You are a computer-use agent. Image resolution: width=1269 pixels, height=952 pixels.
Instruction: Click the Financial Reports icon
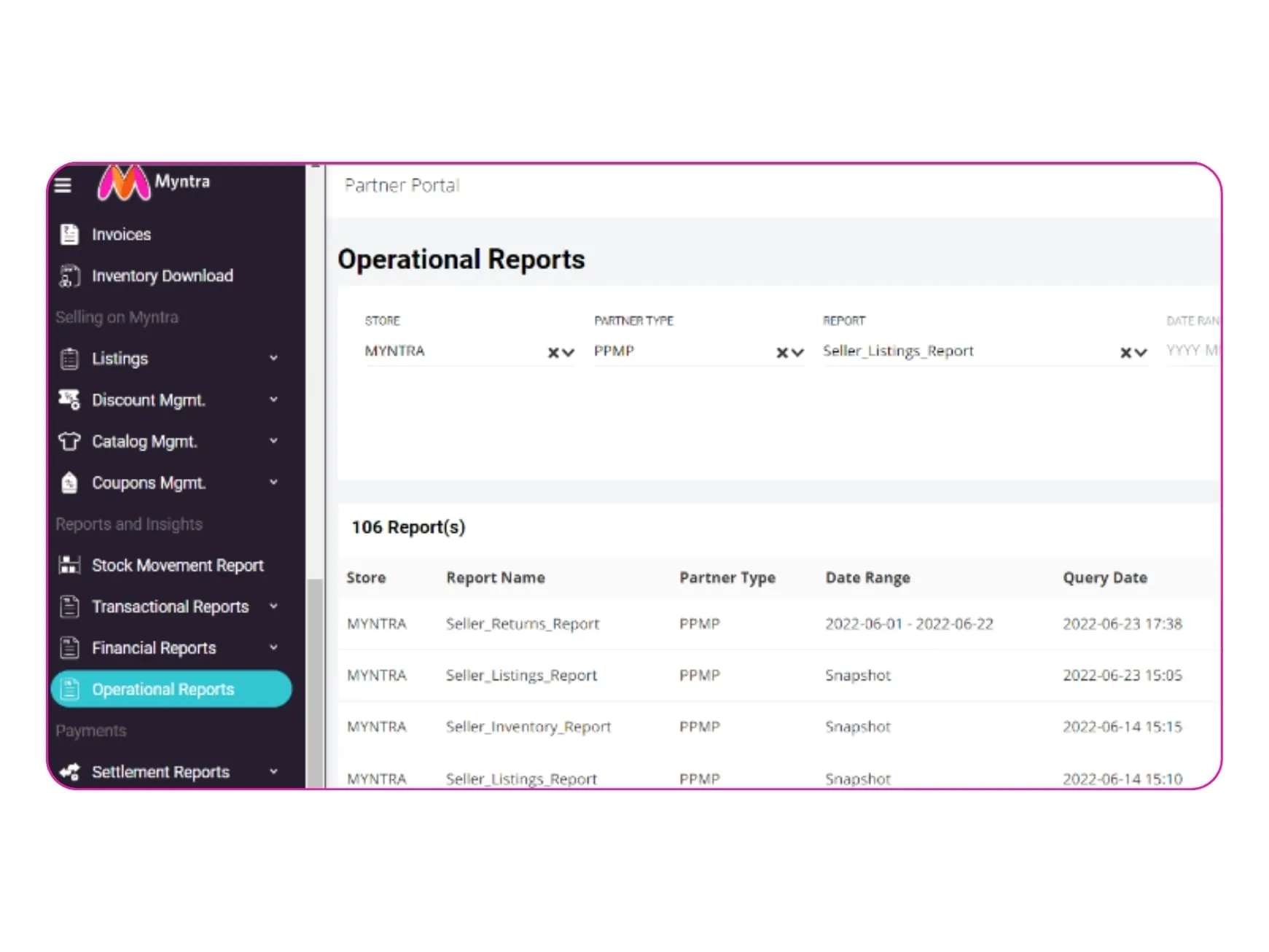(x=69, y=647)
